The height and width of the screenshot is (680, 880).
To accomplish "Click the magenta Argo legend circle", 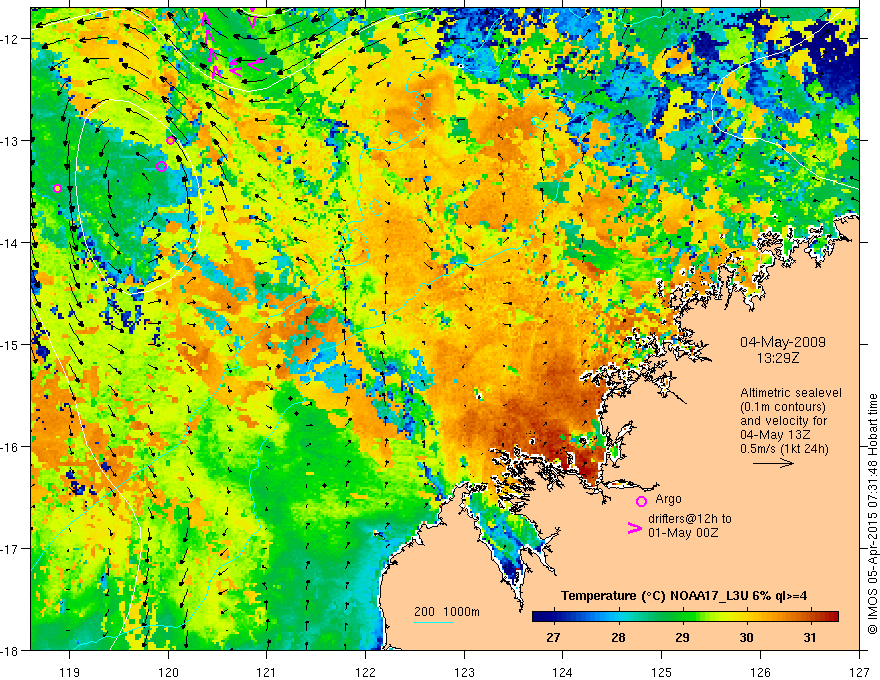I will coord(641,501).
